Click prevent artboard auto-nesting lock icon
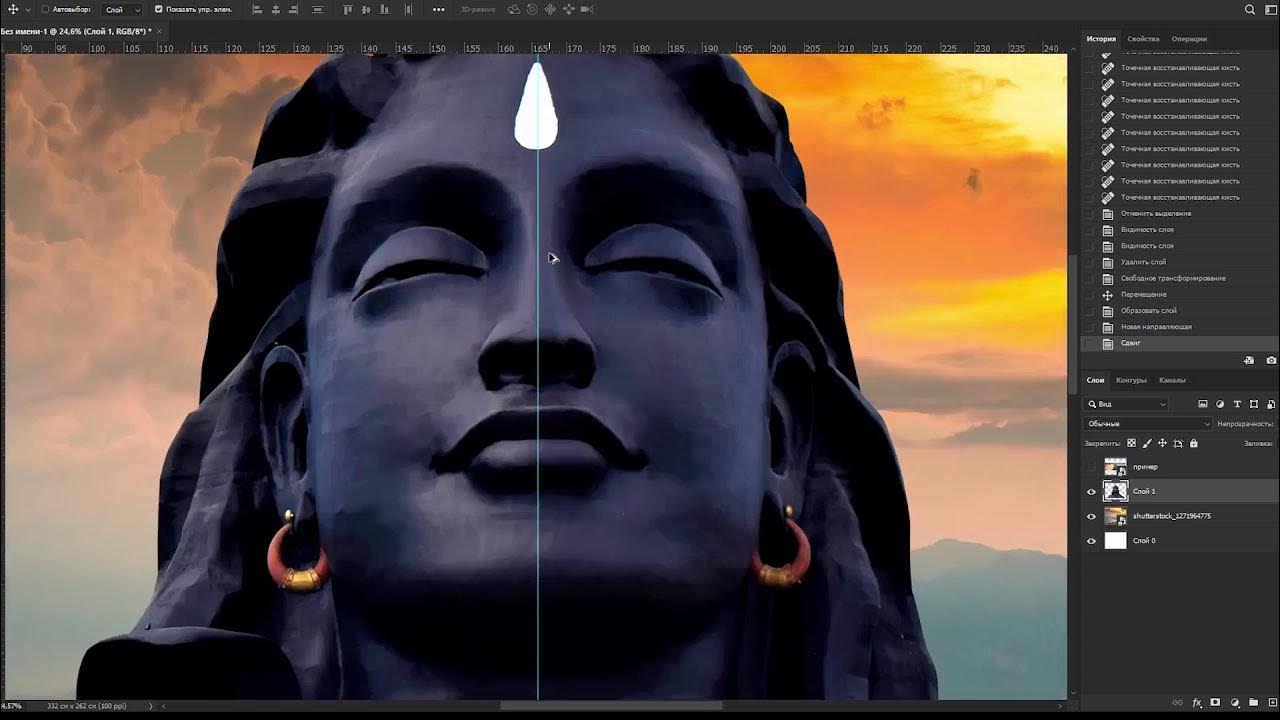This screenshot has height=720, width=1280. (1178, 443)
